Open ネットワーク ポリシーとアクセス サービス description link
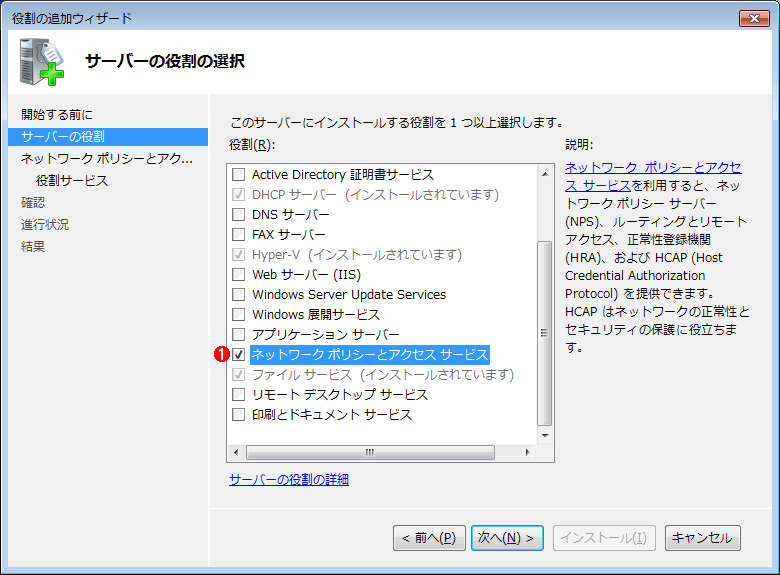 (653, 176)
